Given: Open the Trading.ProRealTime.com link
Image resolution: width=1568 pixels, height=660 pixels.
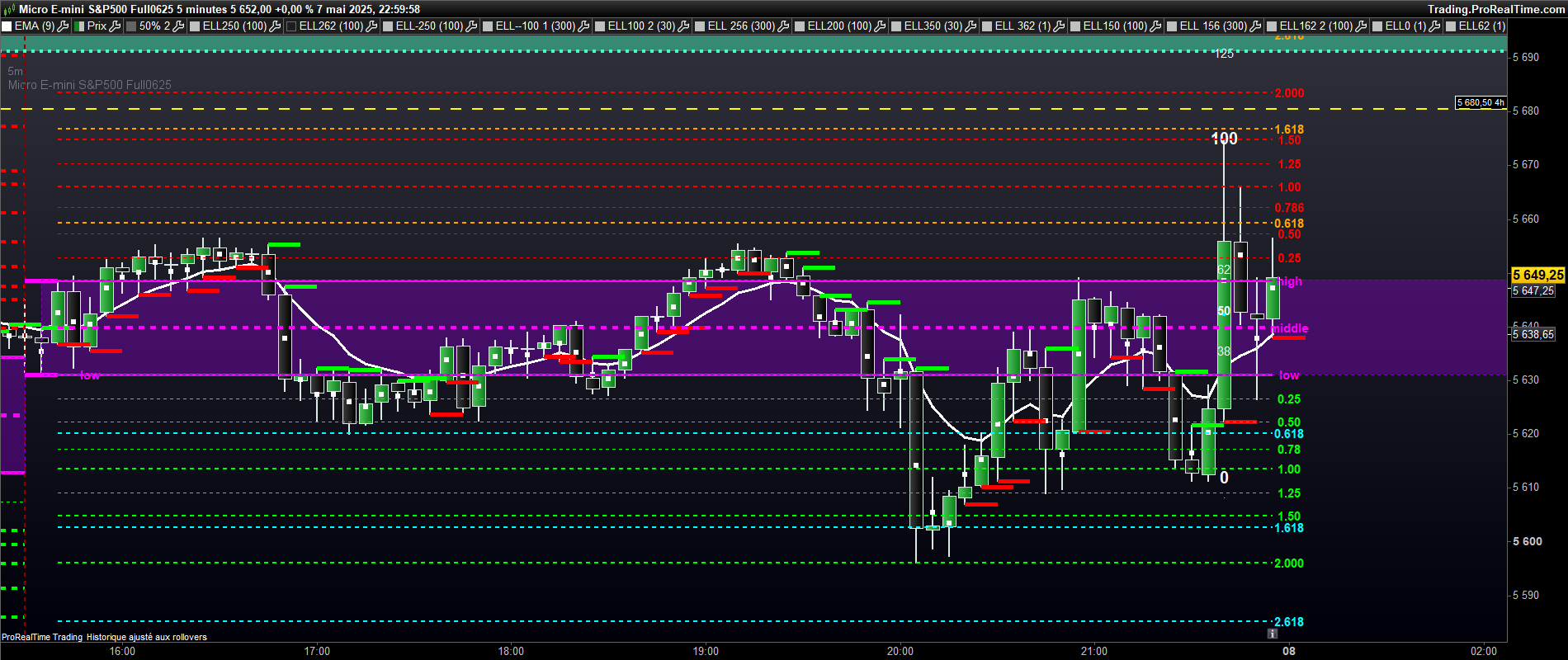Looking at the screenshot, I should (1495, 9).
